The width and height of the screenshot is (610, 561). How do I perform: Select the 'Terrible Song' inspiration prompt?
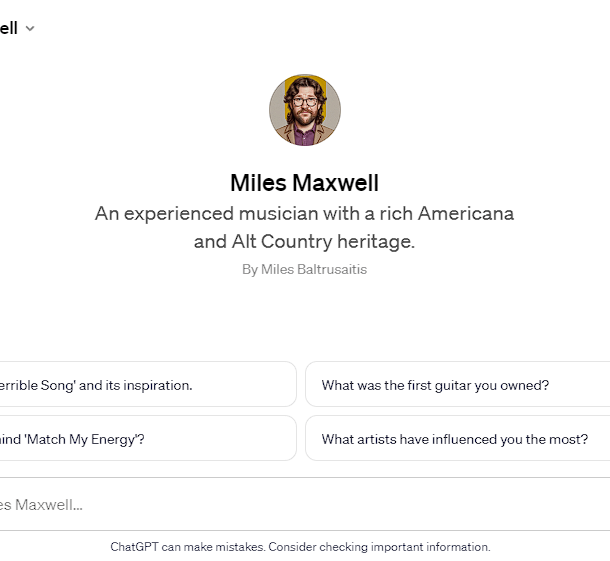coord(148,384)
